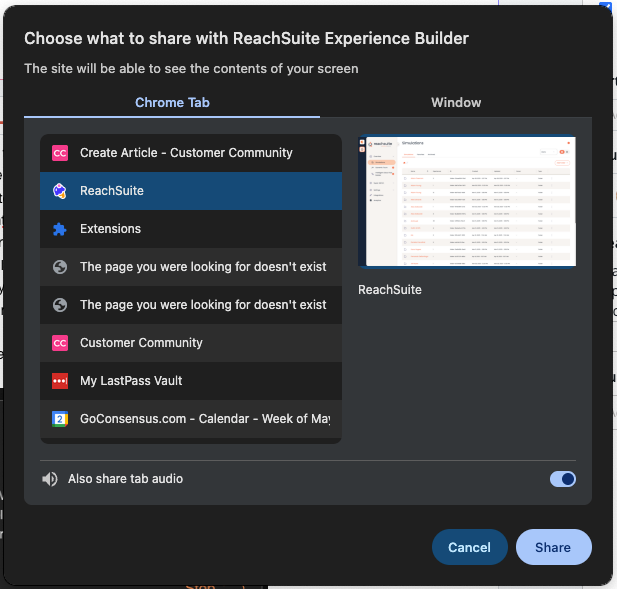The width and height of the screenshot is (617, 589).
Task: Click the ReachSuite tab's favicon
Action: (60, 191)
